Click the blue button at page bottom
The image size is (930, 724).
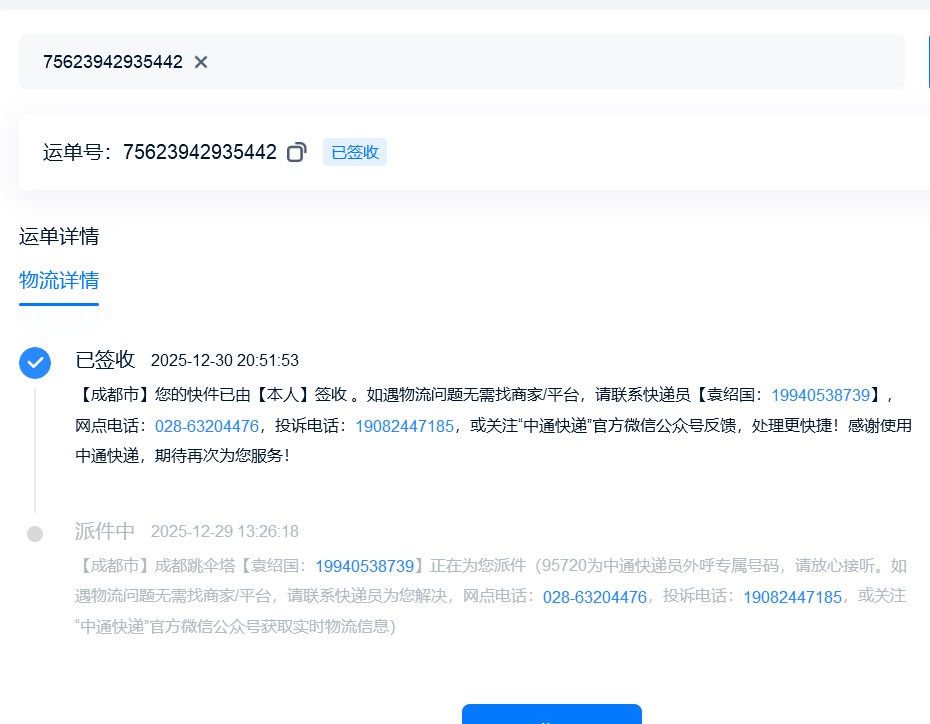(x=551, y=714)
